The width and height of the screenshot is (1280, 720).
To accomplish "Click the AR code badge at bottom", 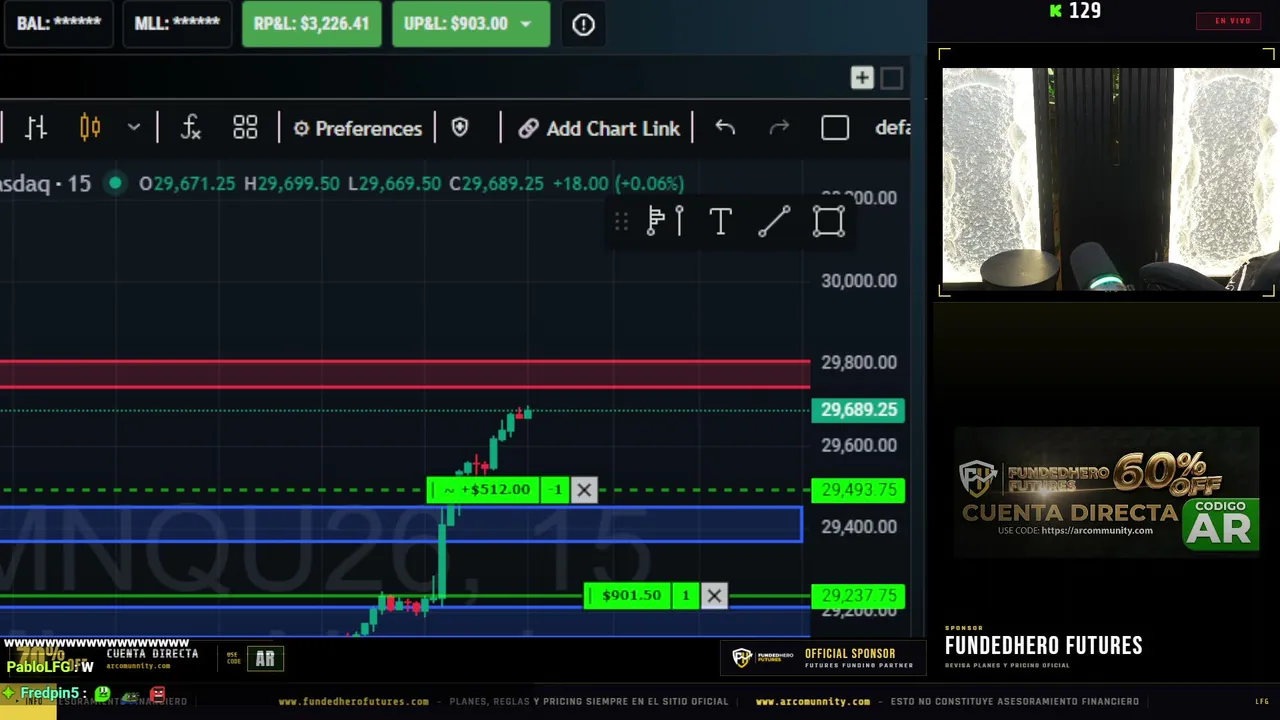I will click(x=265, y=658).
